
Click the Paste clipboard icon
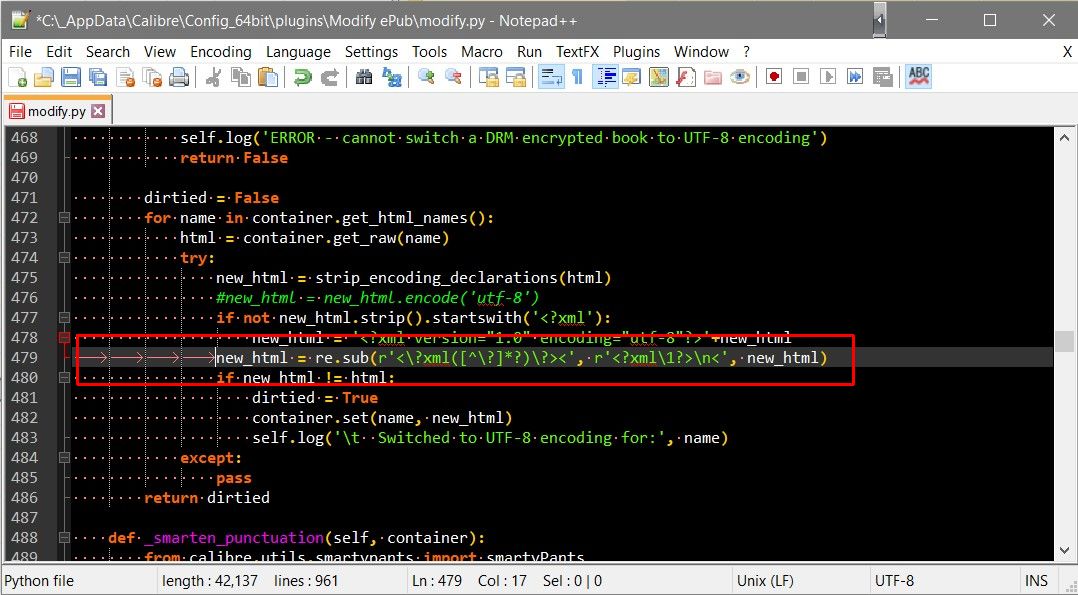(x=267, y=77)
